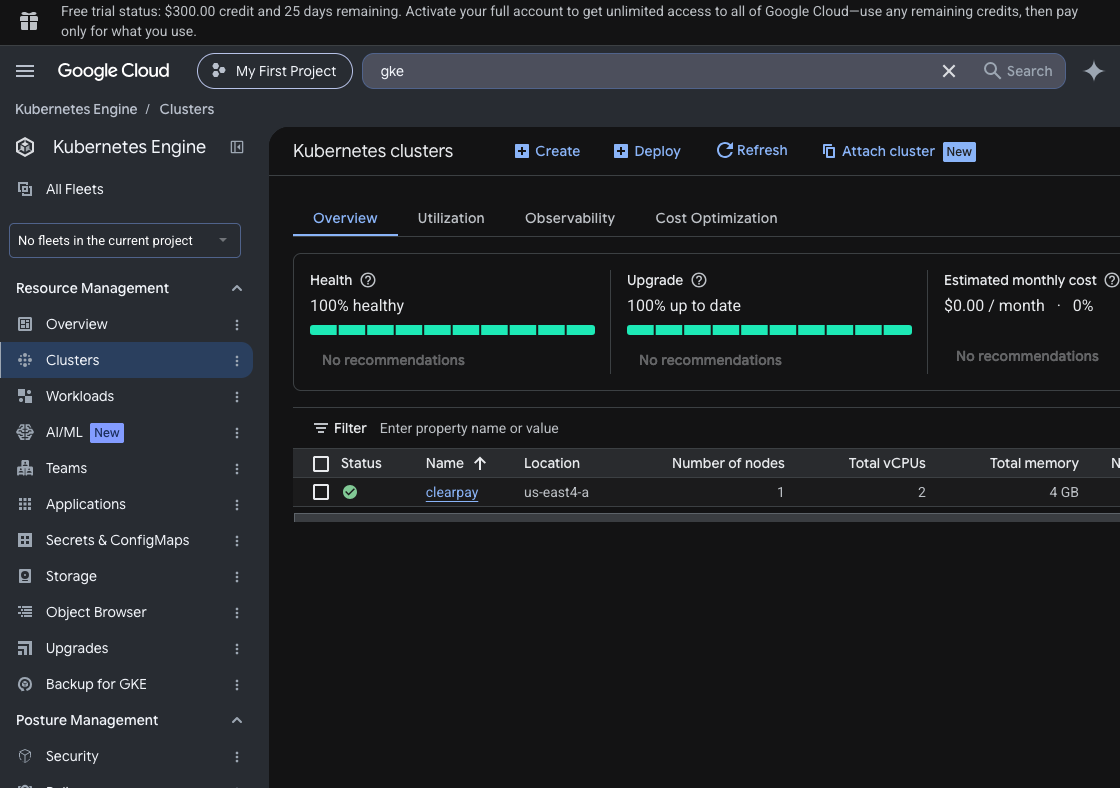Screen dimensions: 1120x788
Task: Click the Kubernetes Engine hexagon logo
Action: point(25,147)
